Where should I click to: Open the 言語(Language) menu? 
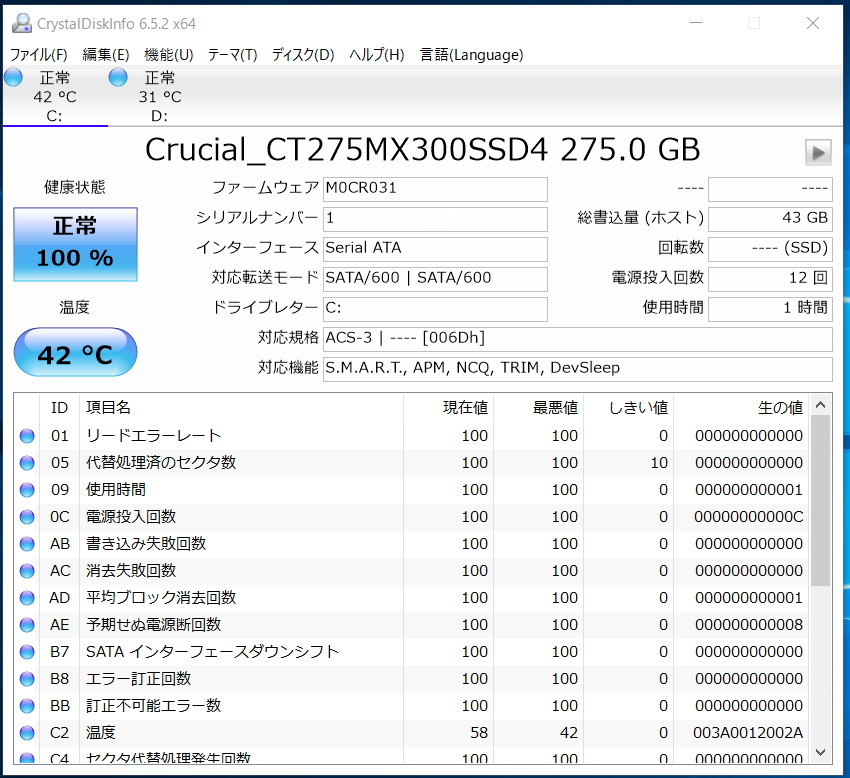point(472,55)
